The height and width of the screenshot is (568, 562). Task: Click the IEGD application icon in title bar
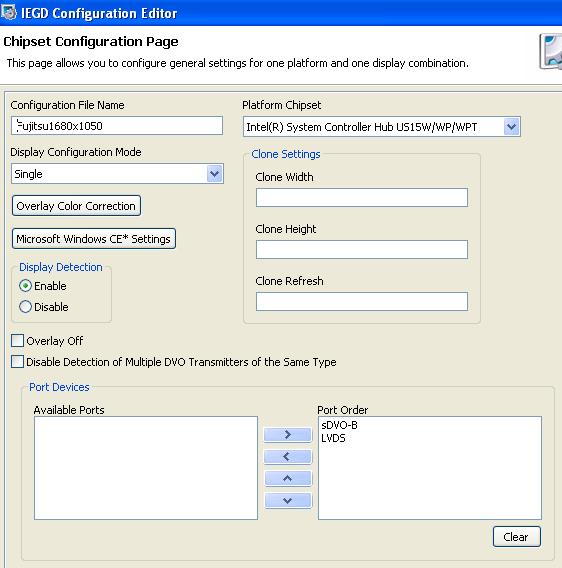pyautogui.click(x=9, y=12)
